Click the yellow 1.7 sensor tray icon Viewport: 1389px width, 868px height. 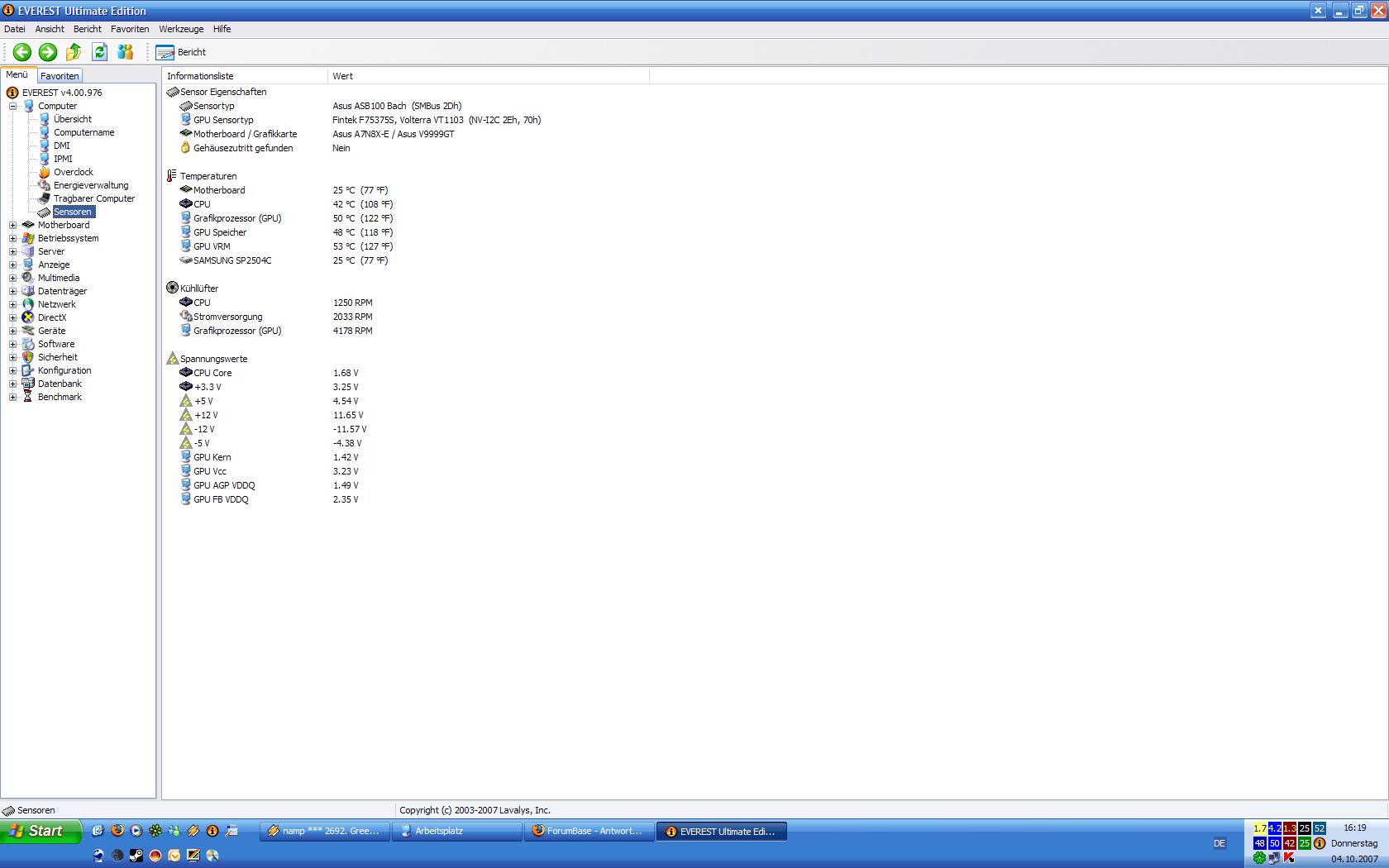(1259, 828)
